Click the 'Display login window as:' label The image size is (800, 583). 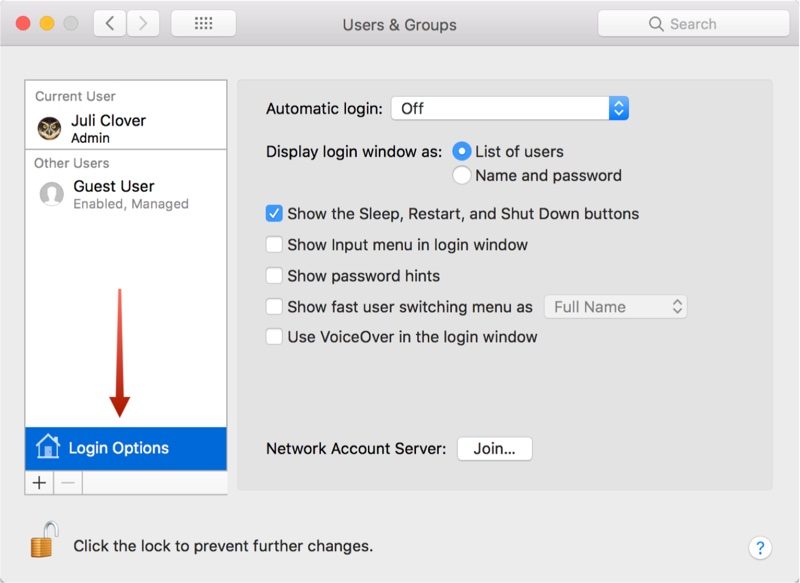coord(354,151)
